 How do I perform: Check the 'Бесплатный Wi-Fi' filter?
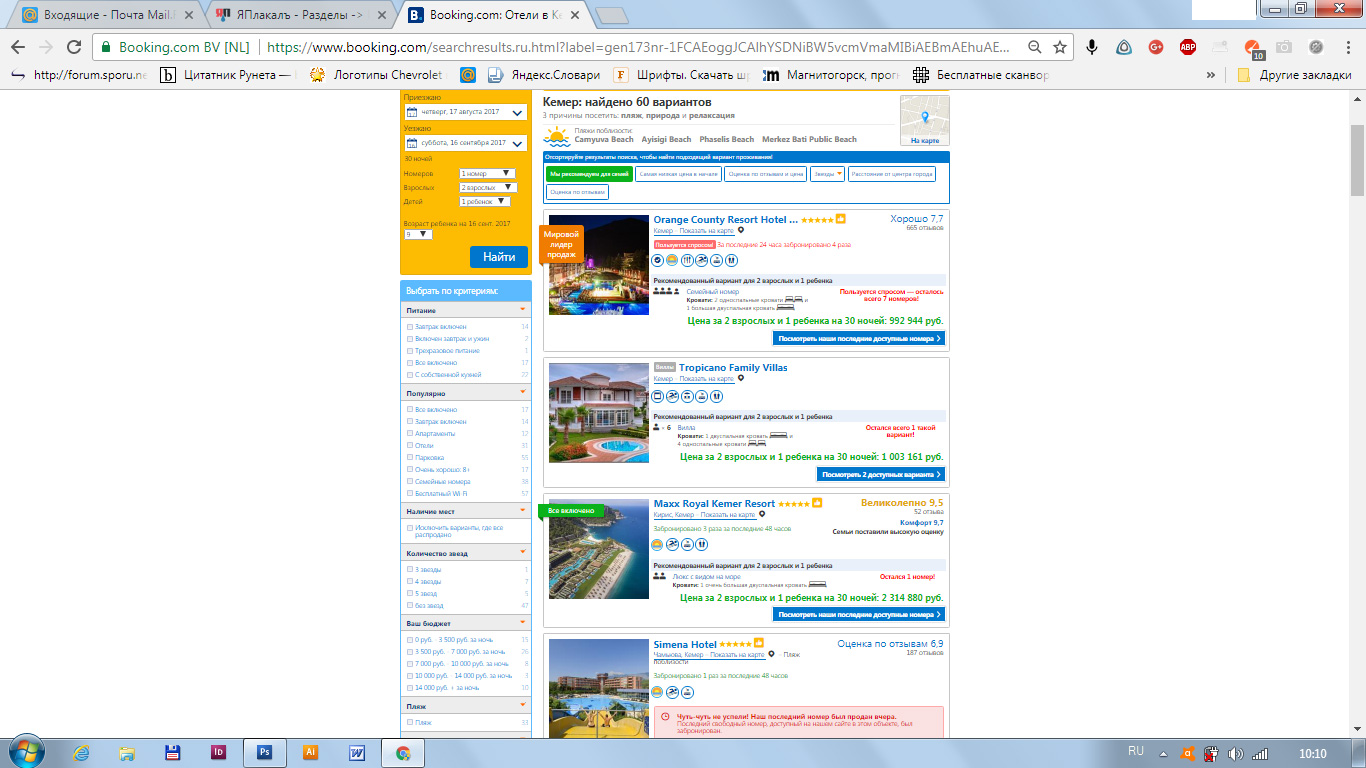(410, 494)
